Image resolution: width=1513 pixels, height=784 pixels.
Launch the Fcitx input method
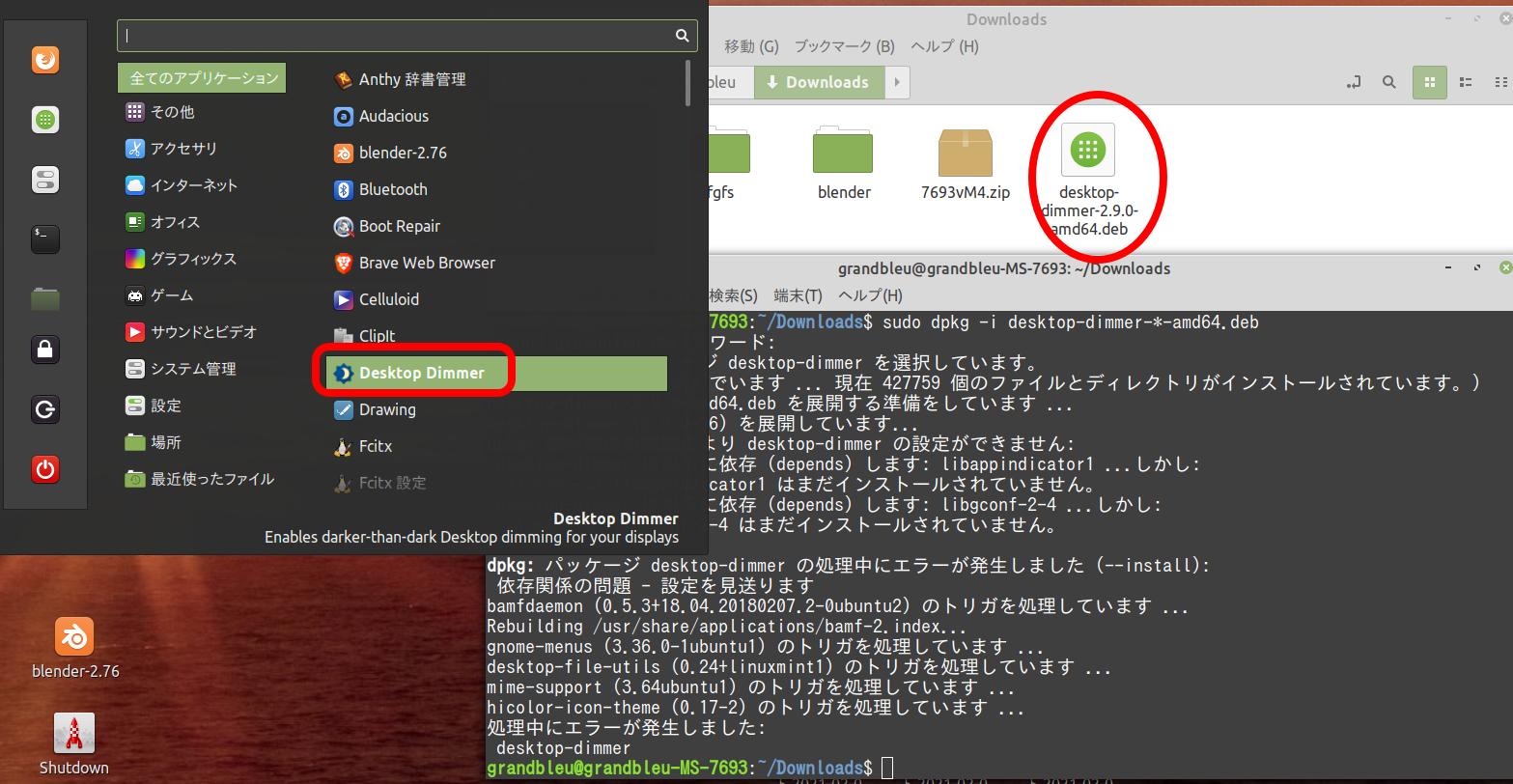coord(375,446)
